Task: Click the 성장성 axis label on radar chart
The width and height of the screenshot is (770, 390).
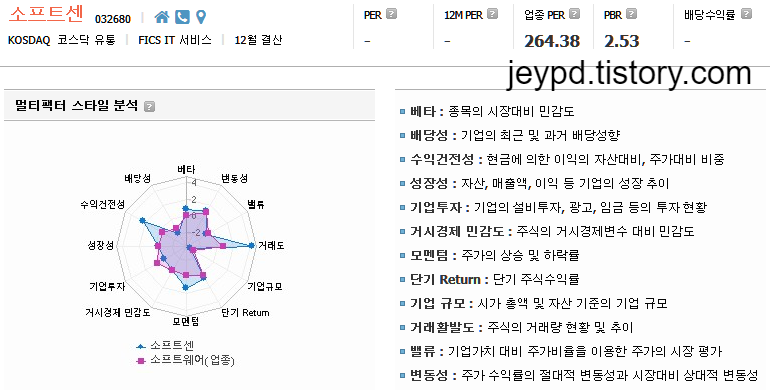Action: (101, 245)
